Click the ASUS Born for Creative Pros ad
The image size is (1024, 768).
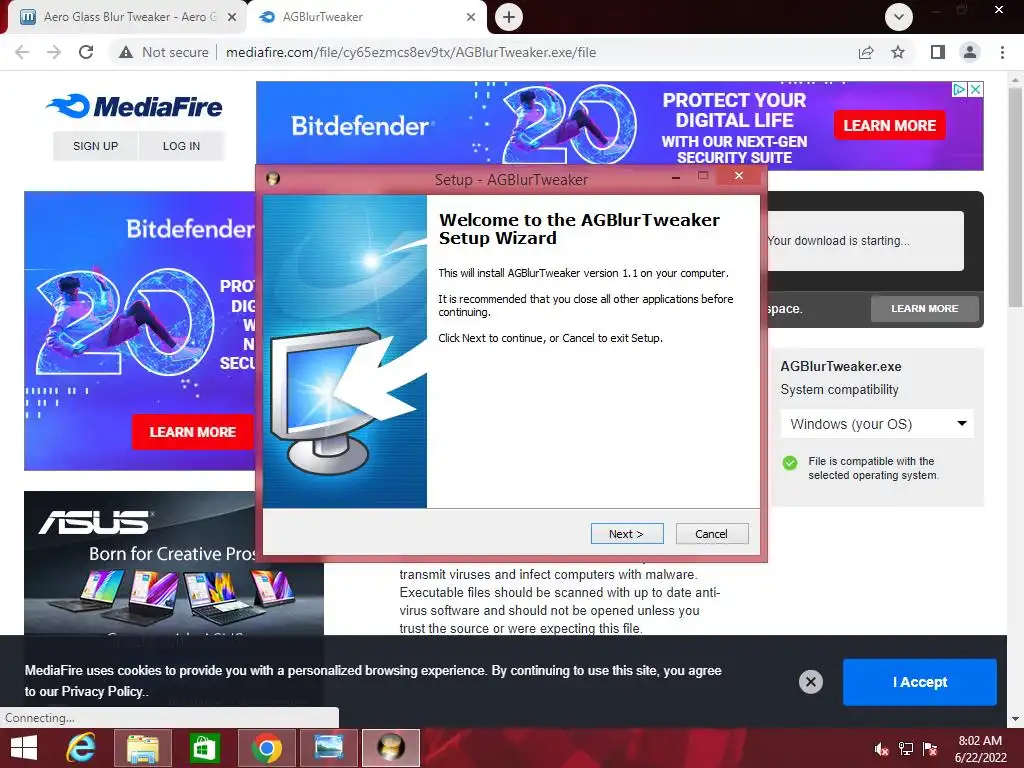point(174,562)
